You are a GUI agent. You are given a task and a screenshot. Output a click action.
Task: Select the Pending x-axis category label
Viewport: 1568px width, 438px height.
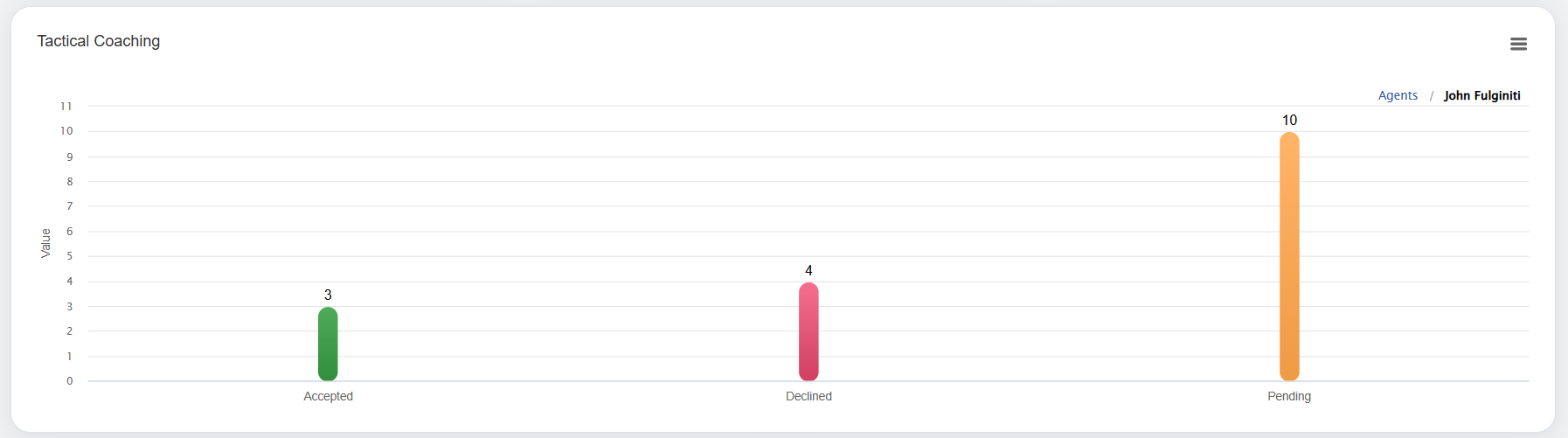[1289, 396]
